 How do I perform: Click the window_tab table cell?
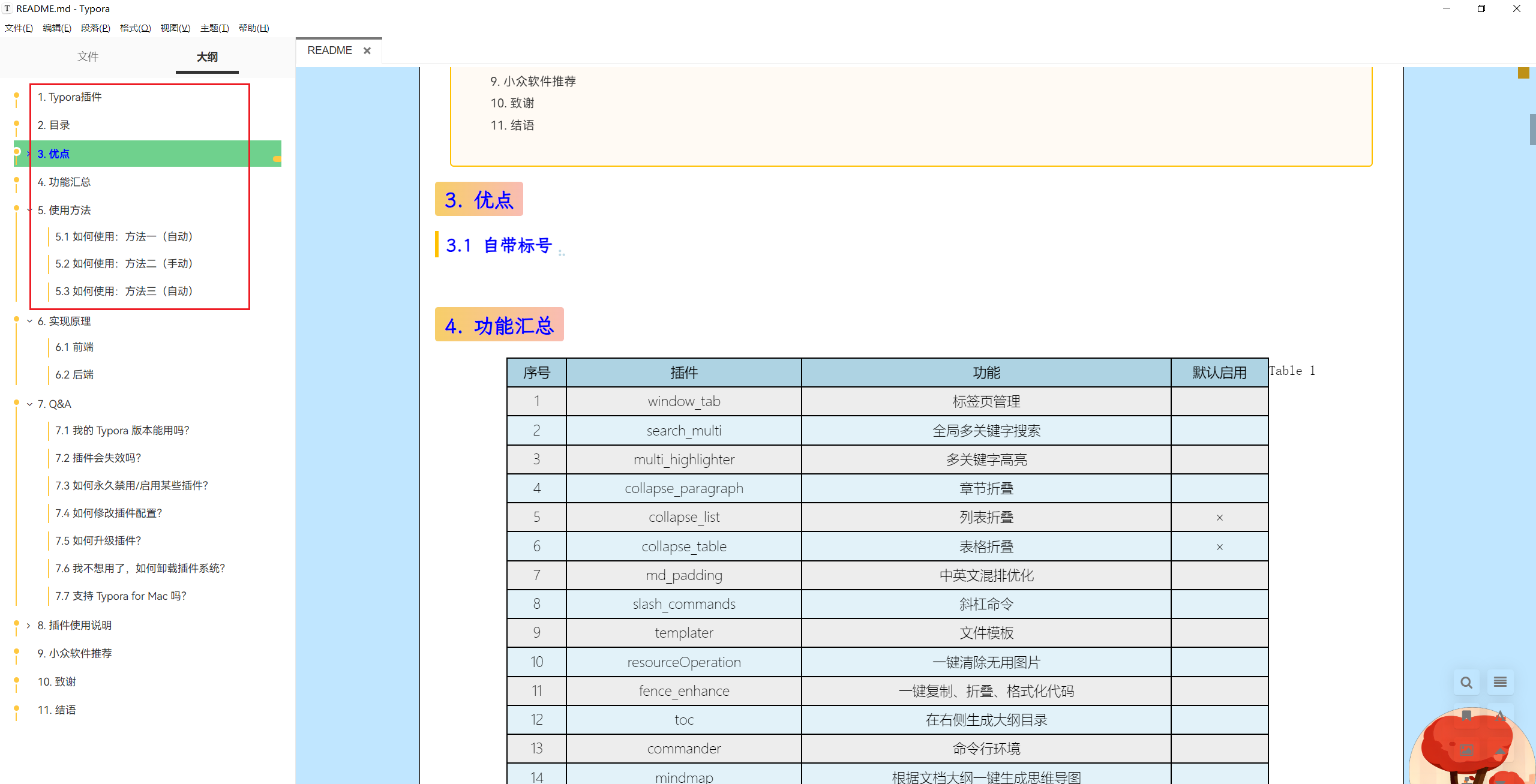[x=684, y=402]
